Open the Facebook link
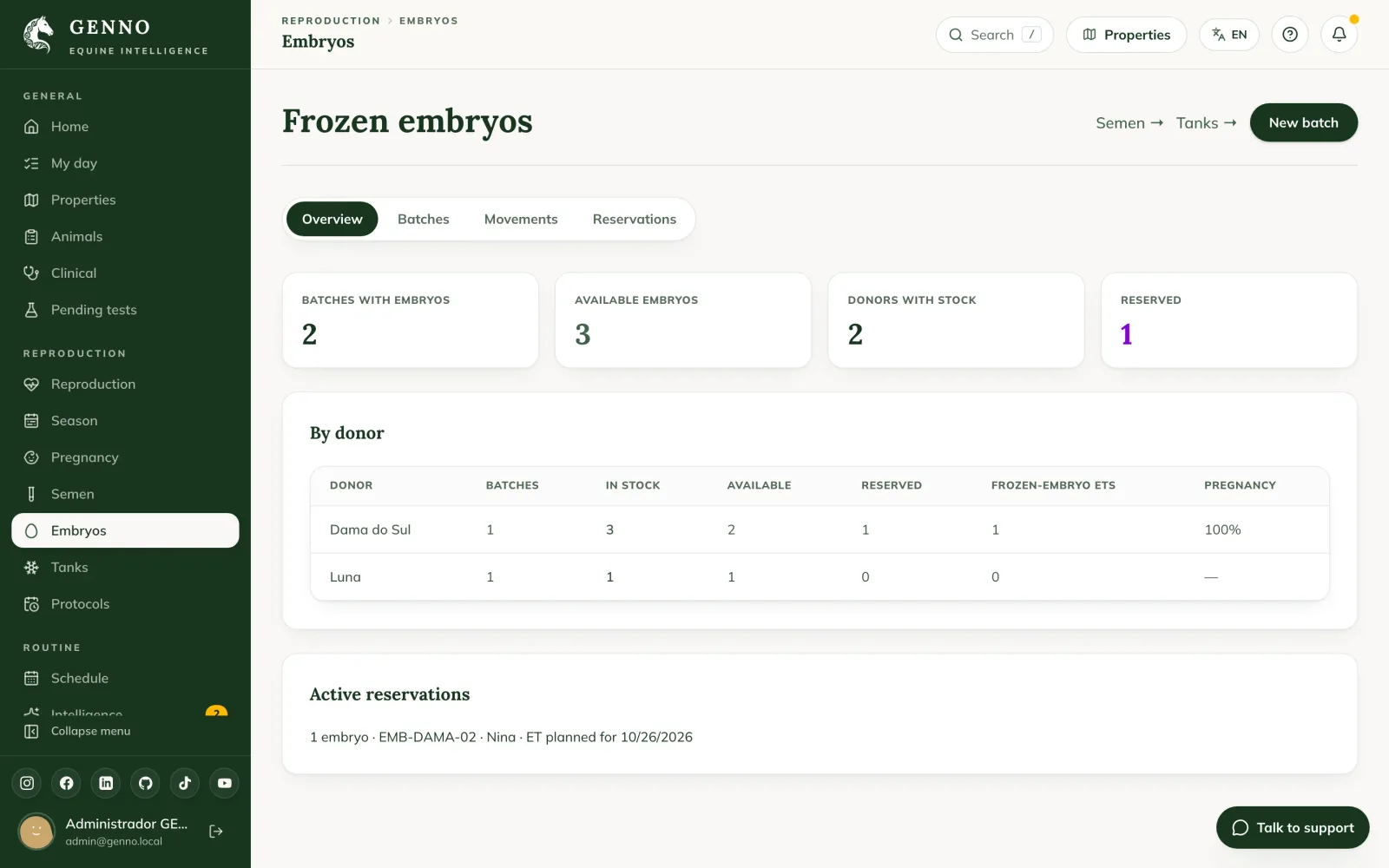 (67, 783)
